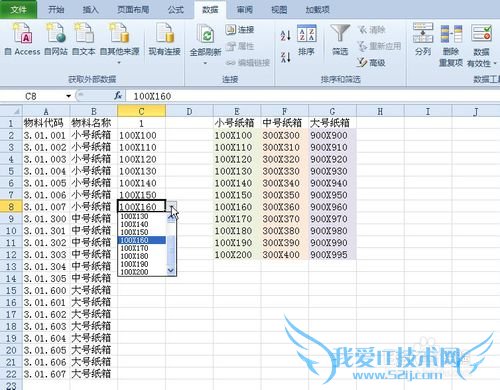
Task: Click the formula bar showing 100X160
Action: click(x=312, y=96)
